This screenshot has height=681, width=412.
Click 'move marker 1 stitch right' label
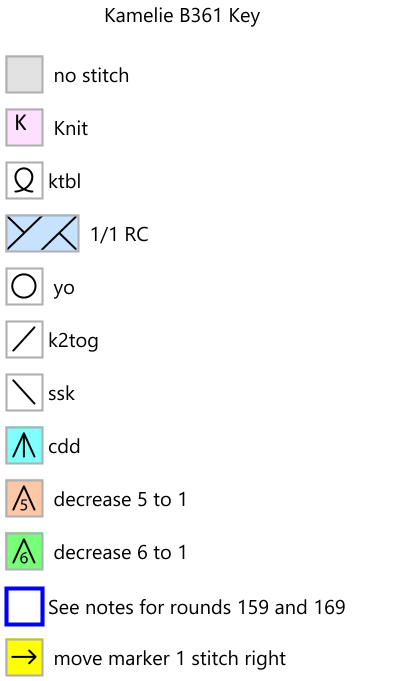click(170, 659)
